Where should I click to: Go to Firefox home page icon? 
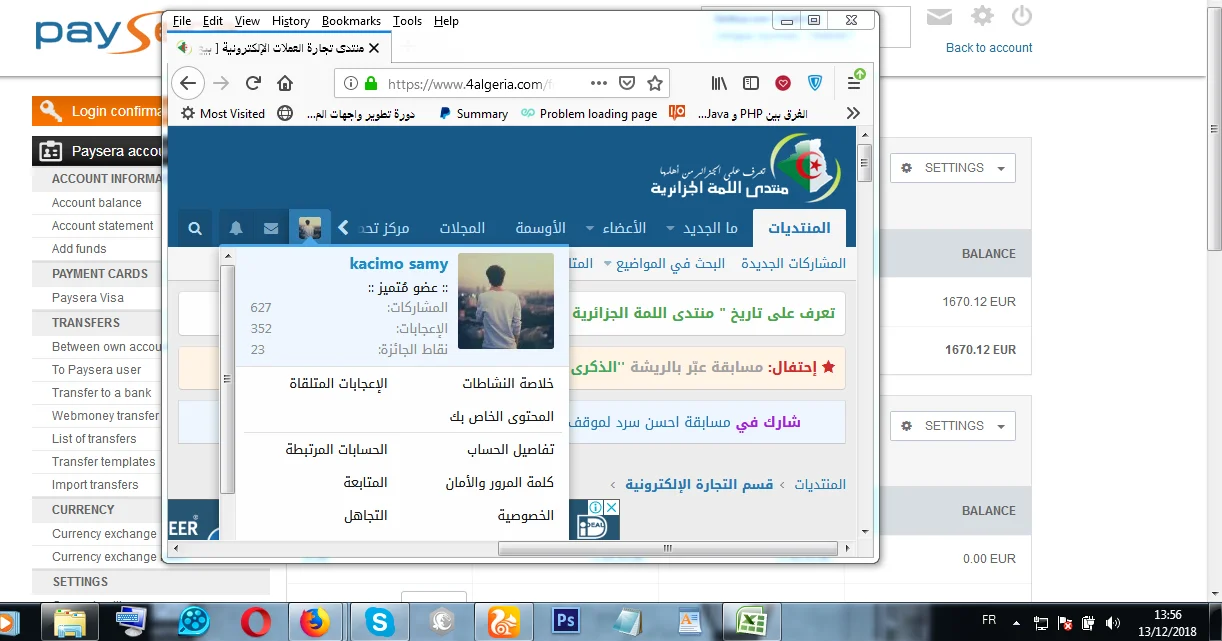[x=285, y=83]
